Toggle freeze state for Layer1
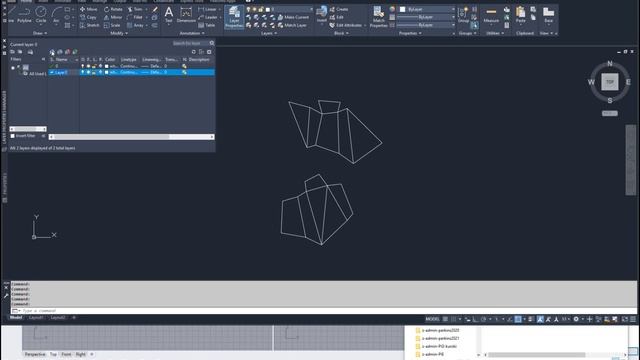640x360 pixels. coord(89,72)
